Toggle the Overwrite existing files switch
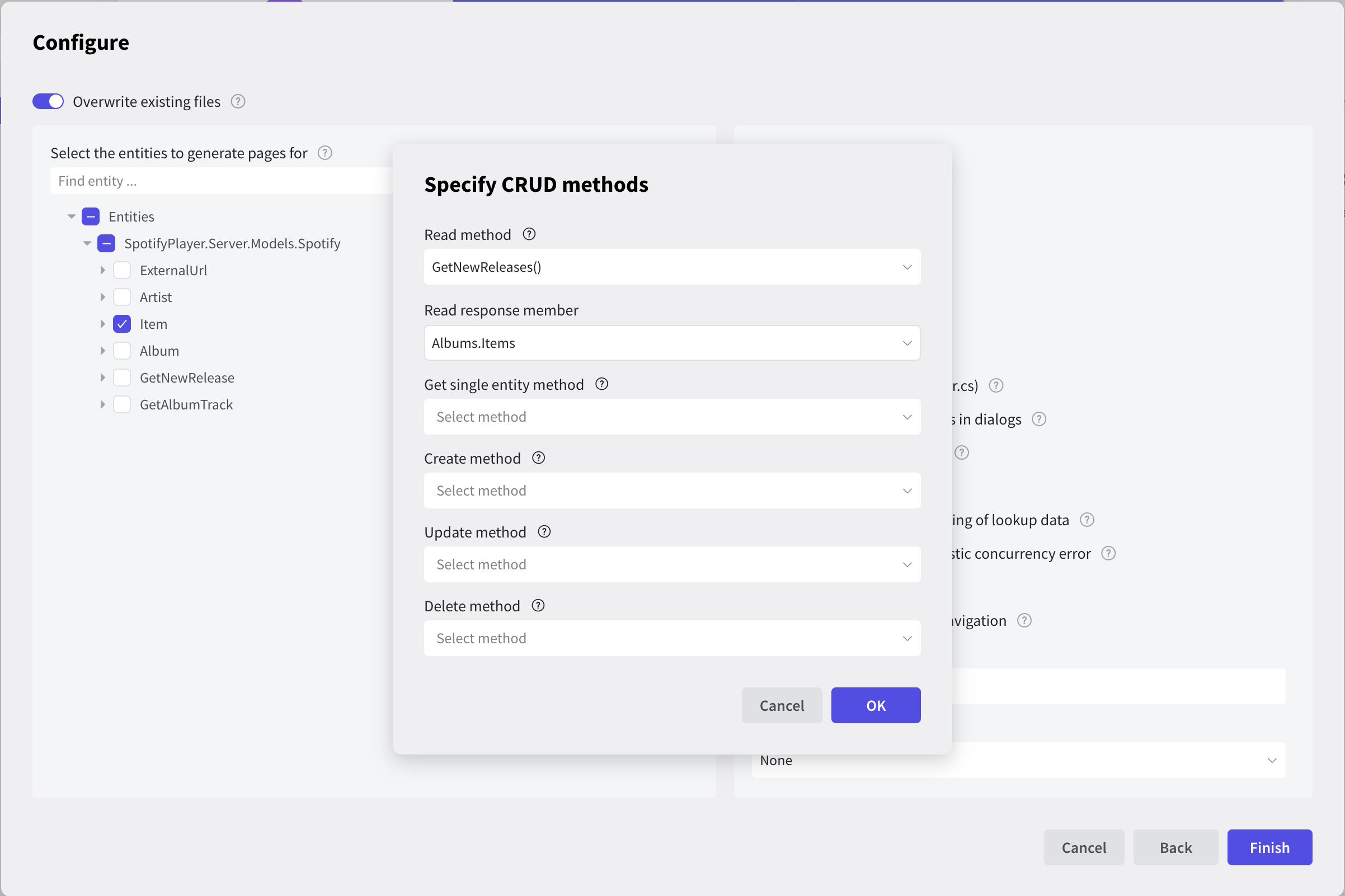Image resolution: width=1345 pixels, height=896 pixels. (x=49, y=101)
